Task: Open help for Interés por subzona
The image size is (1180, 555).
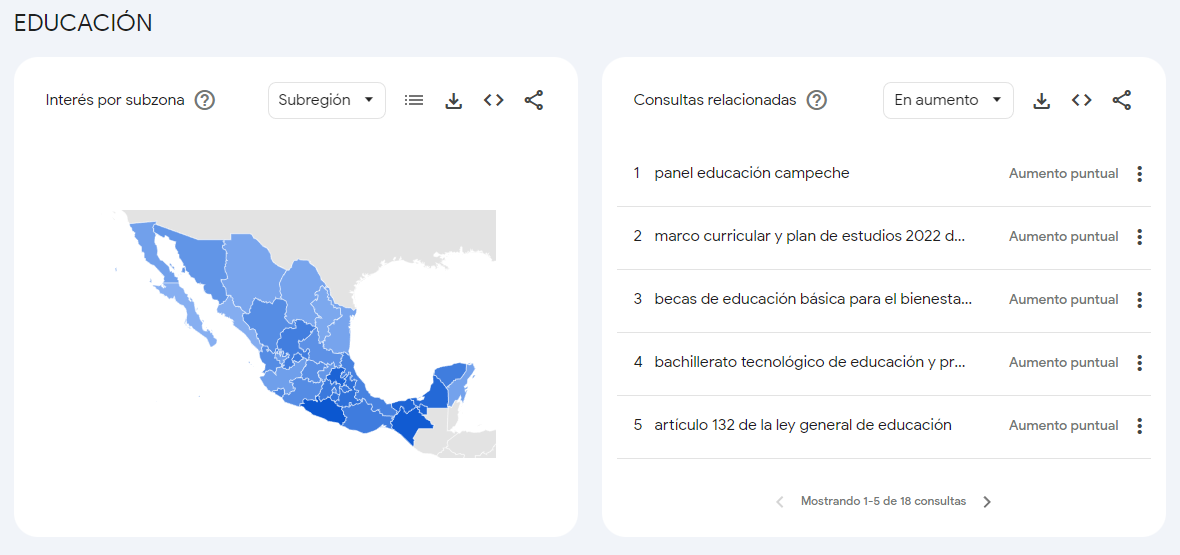Action: pos(205,100)
